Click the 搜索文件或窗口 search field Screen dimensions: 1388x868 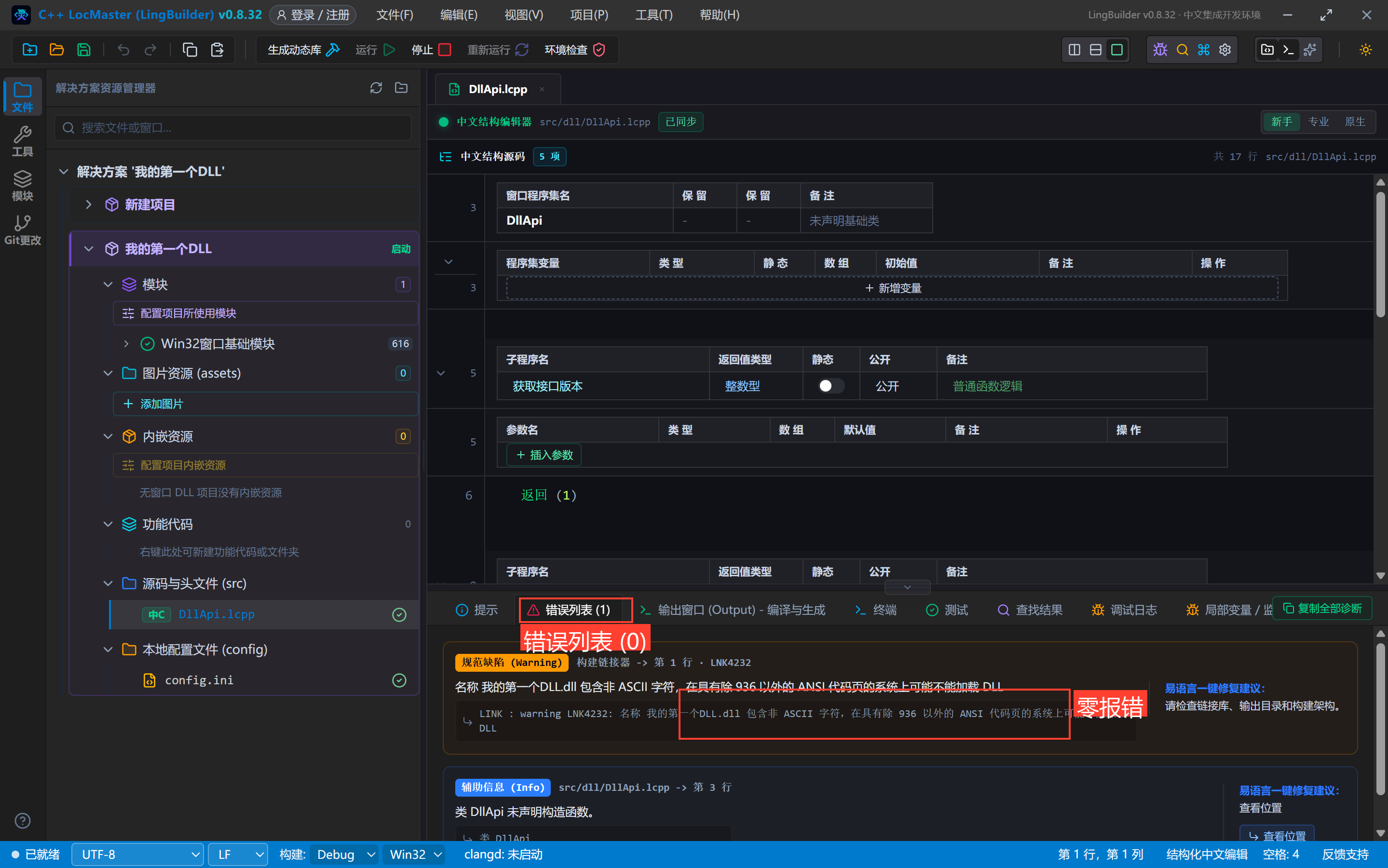tap(233, 127)
